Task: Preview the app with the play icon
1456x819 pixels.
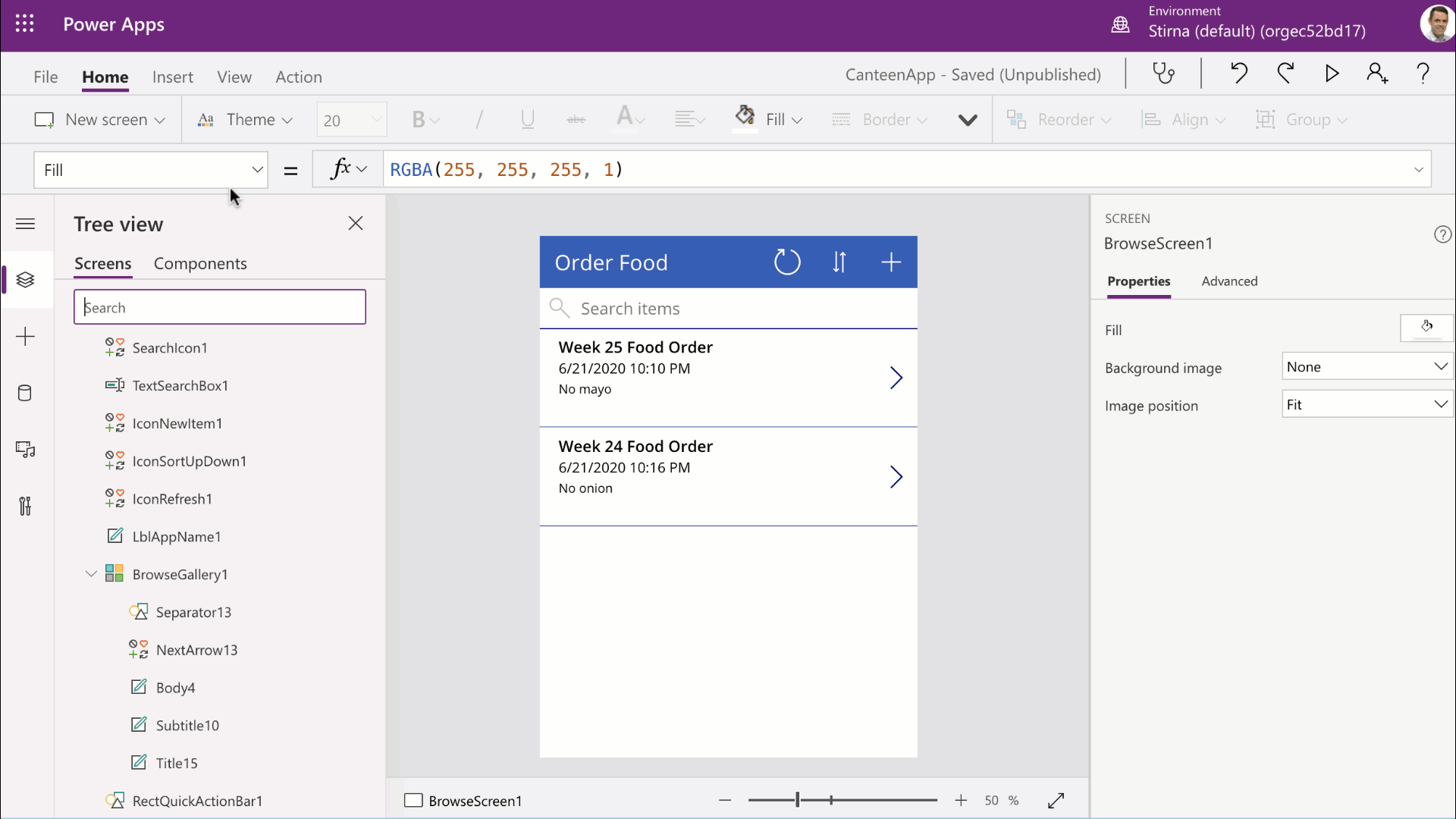Action: 1332,74
